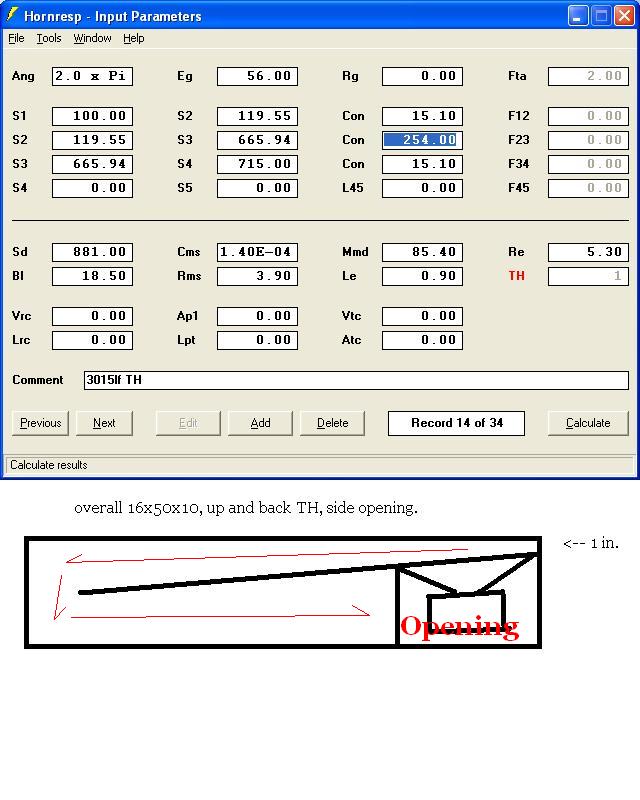Click the S3 field in the second column
Viewport: 640px width, 800px height.
[x=257, y=140]
